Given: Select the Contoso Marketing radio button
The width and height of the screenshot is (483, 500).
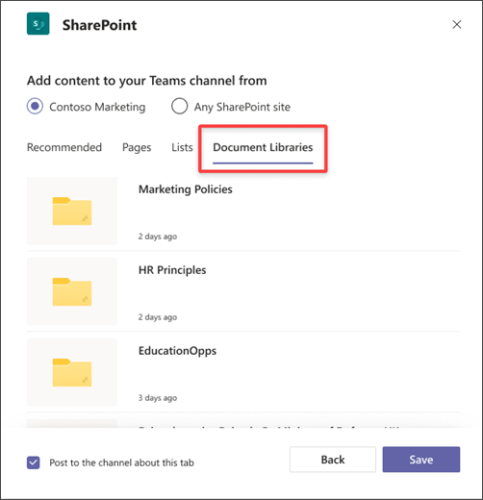Looking at the screenshot, I should (35, 106).
